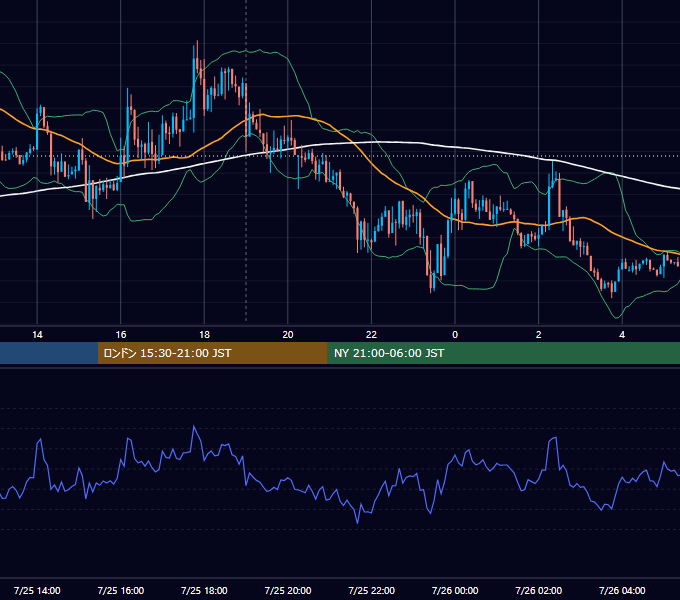Click the 22 hour tick label
The width and height of the screenshot is (680, 600).
click(x=371, y=335)
